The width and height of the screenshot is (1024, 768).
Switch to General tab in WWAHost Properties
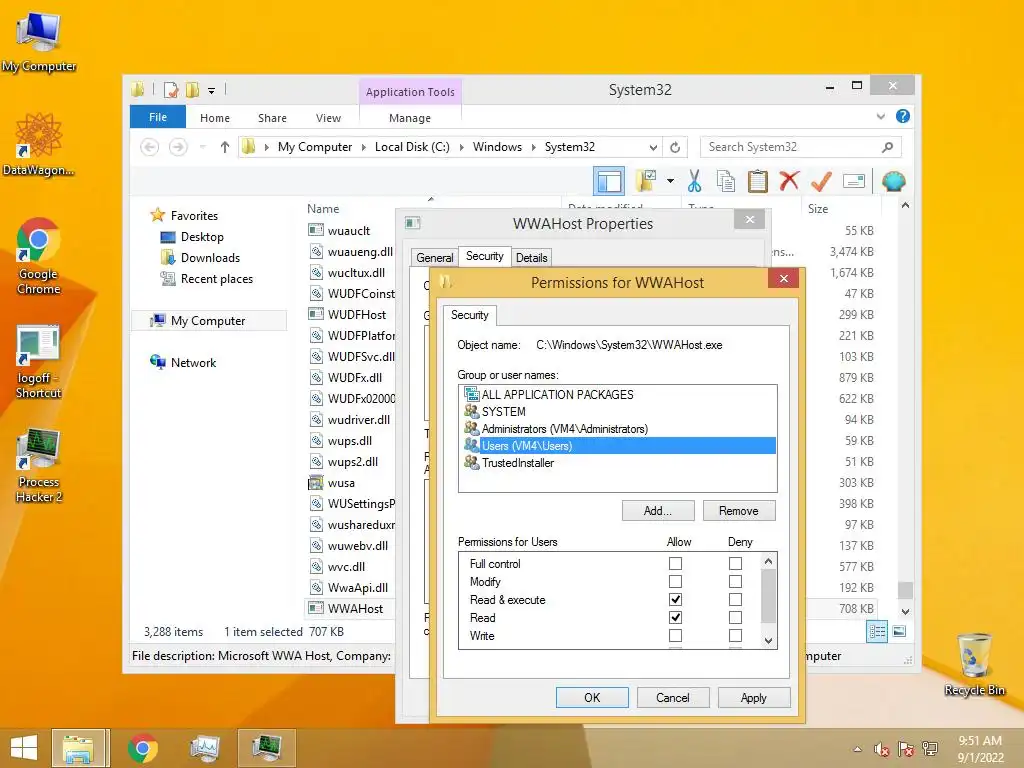(434, 257)
